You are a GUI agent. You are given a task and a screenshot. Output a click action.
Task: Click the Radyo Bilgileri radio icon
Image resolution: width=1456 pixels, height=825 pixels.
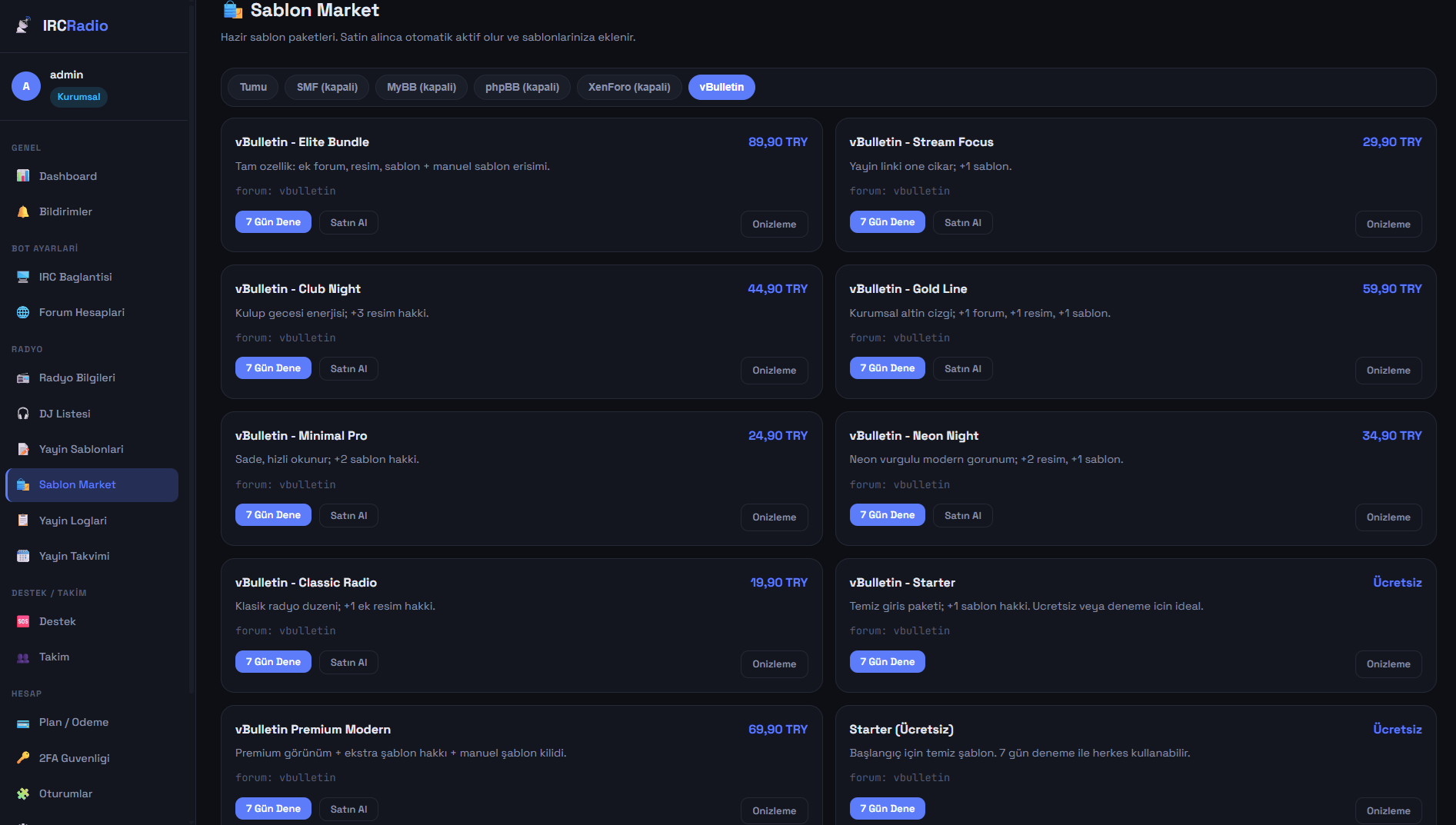23,378
